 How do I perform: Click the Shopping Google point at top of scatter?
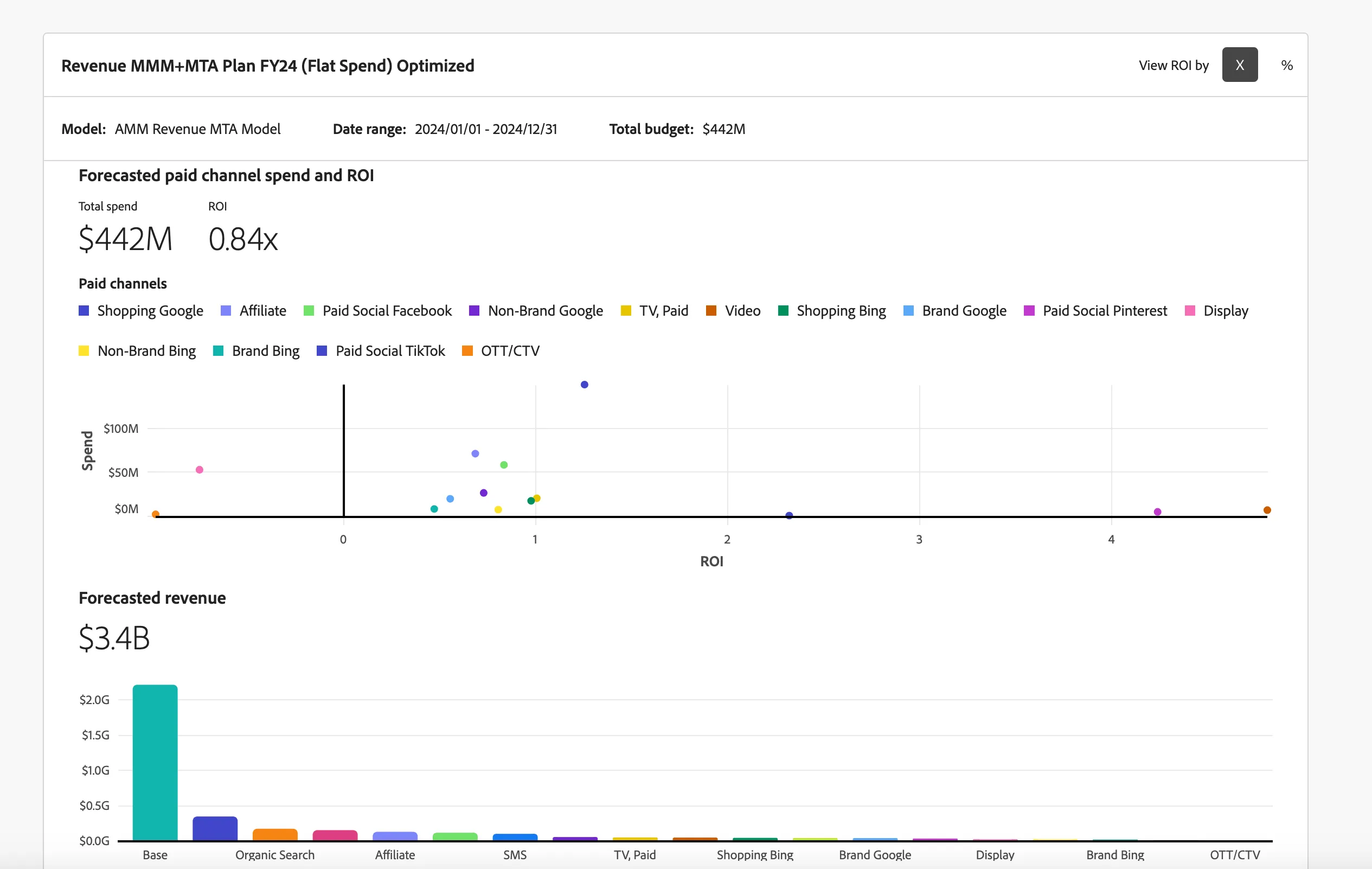(584, 385)
